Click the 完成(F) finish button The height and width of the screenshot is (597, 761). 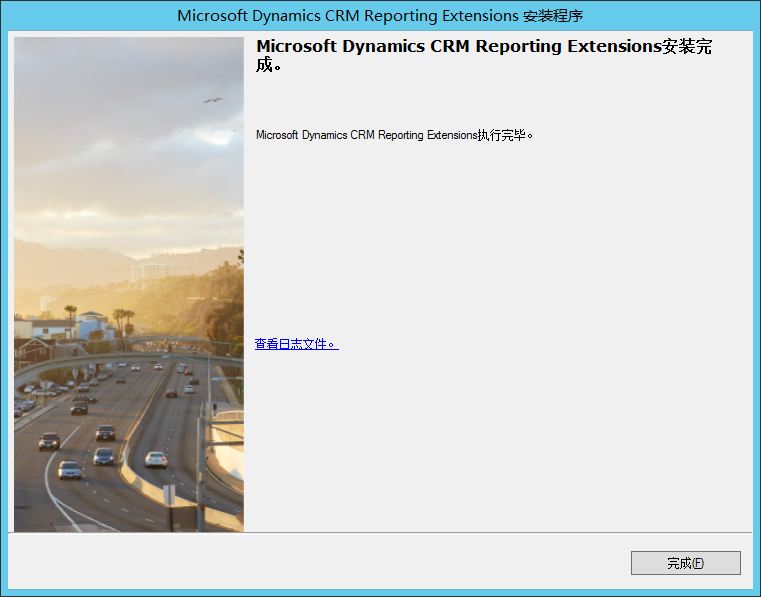click(685, 563)
